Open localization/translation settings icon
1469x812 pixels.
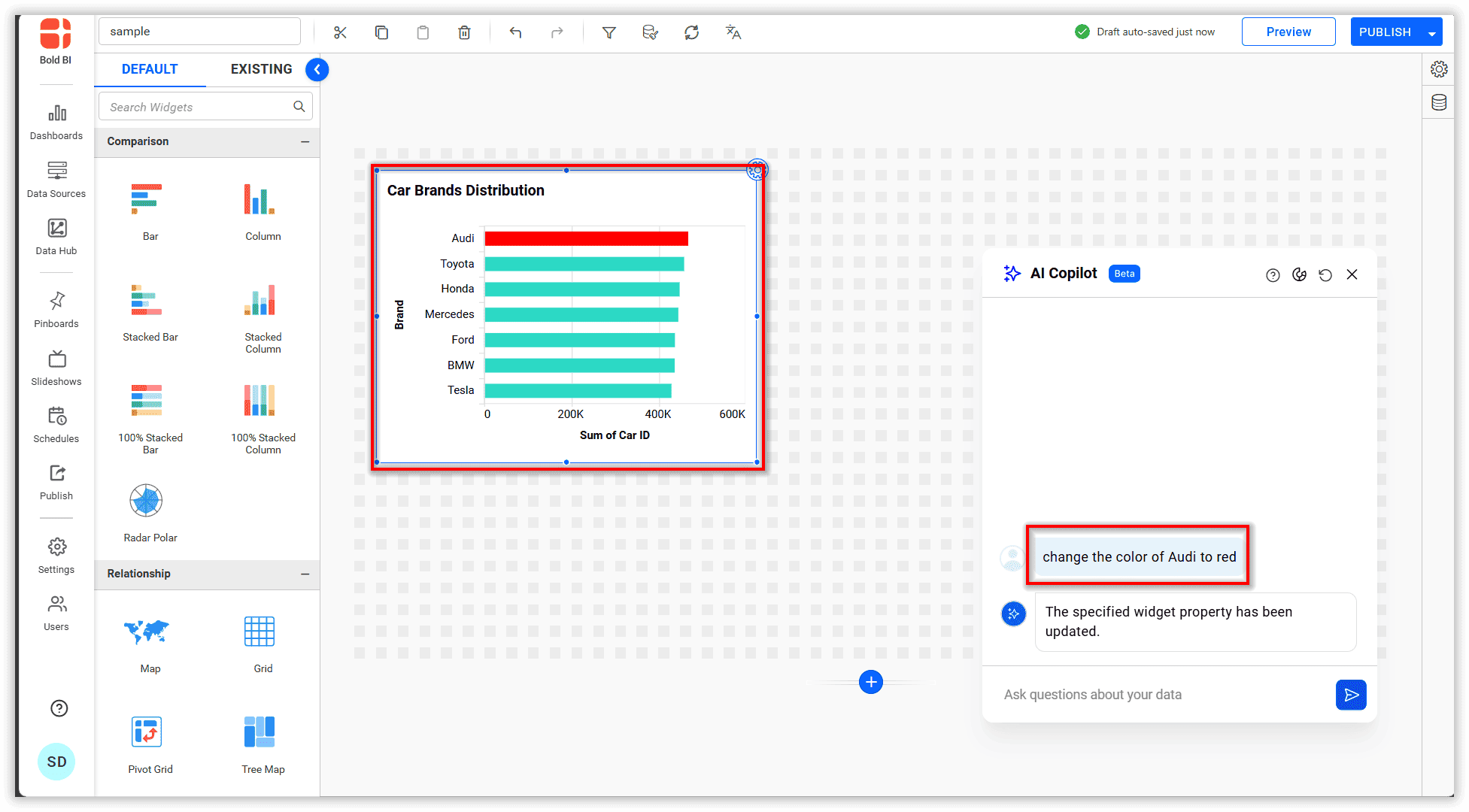coord(732,32)
